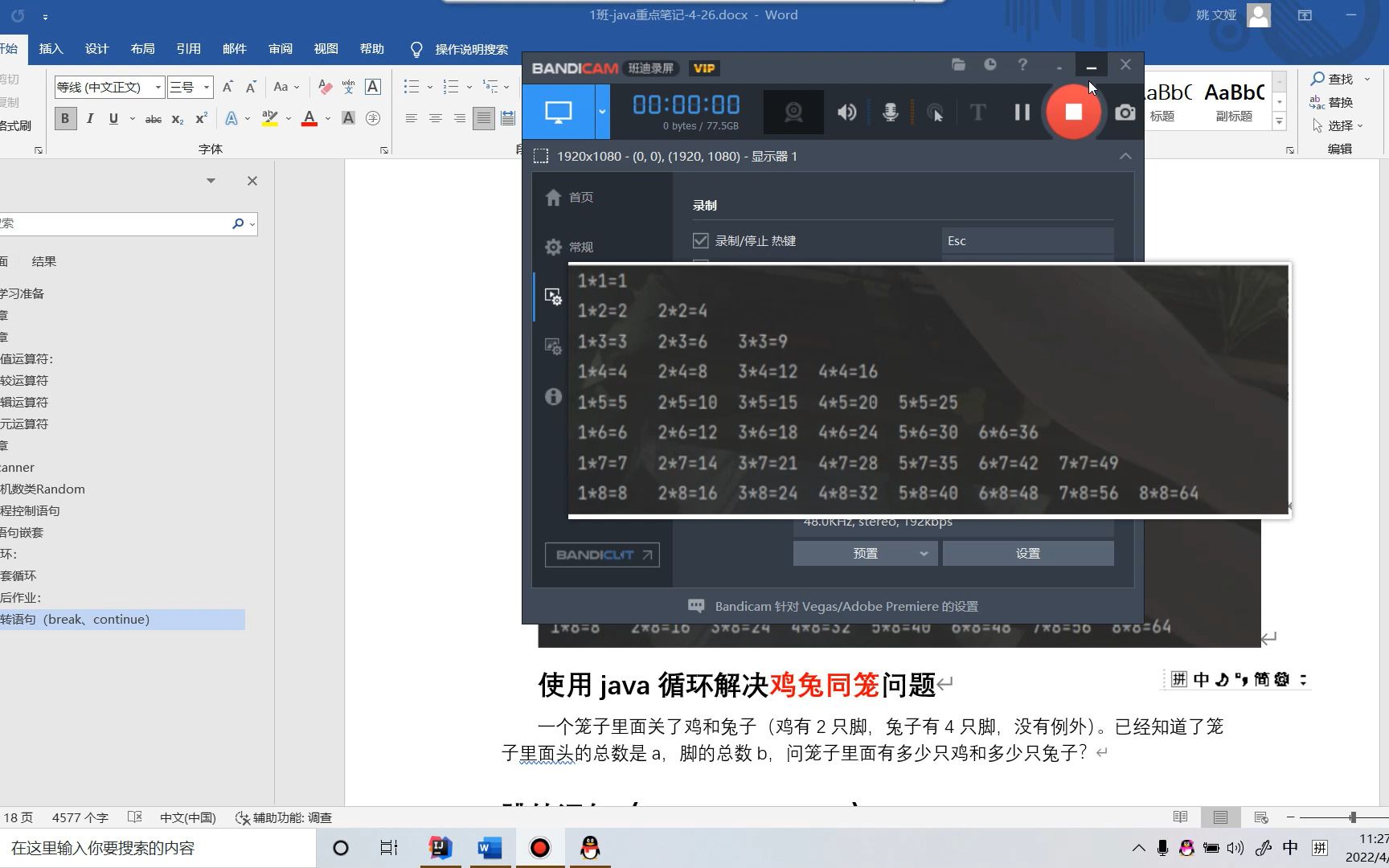Align text right in Word
This screenshot has width=1389, height=868.
459,119
